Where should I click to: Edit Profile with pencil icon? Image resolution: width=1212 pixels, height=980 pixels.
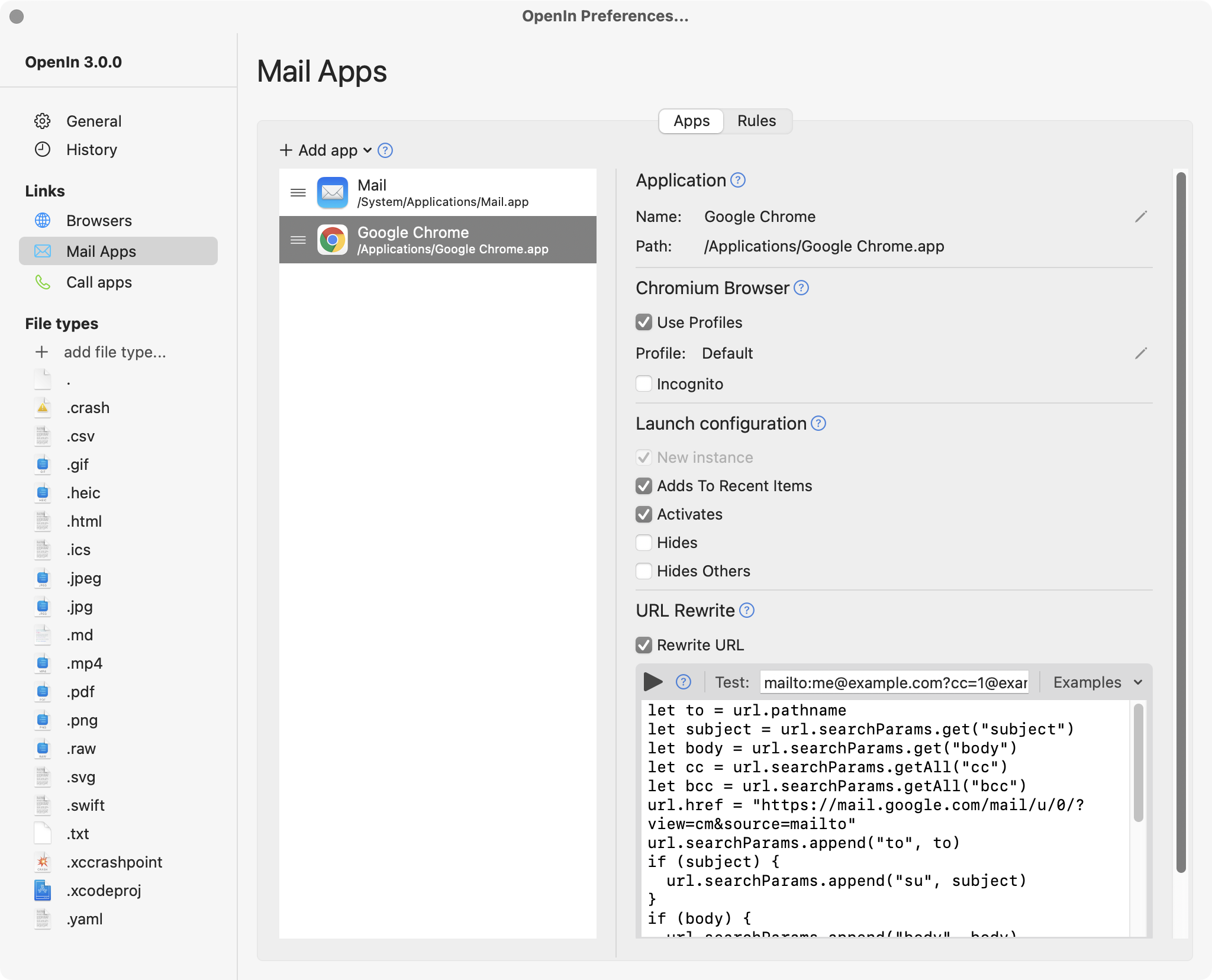[1141, 353]
